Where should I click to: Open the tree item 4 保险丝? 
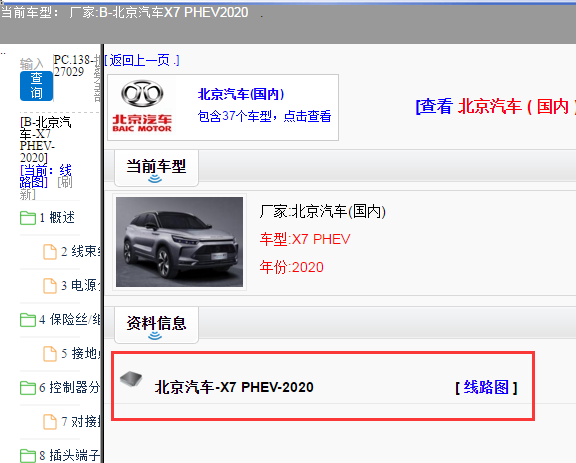(69, 320)
